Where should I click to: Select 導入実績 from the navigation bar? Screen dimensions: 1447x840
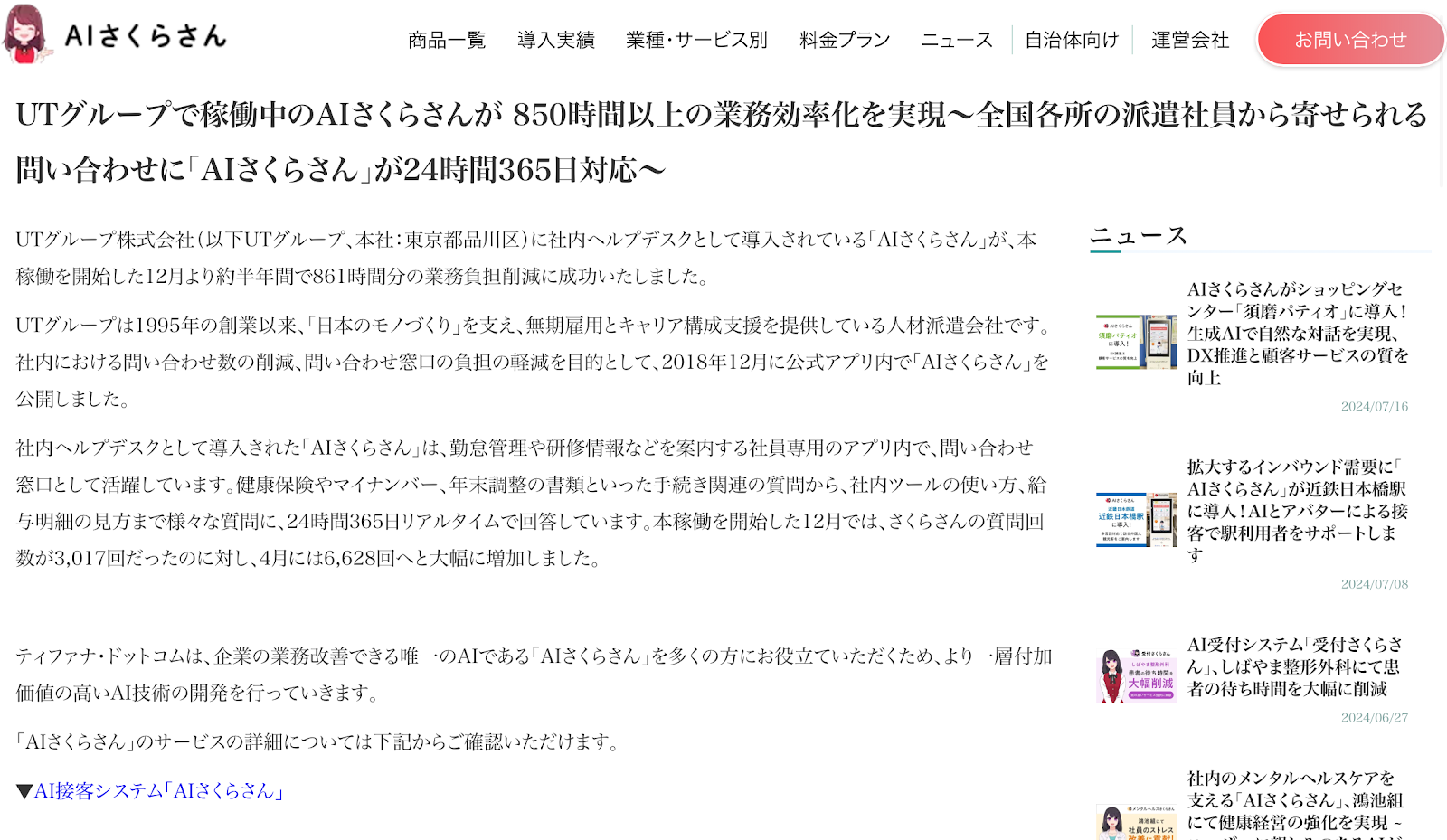(x=554, y=40)
